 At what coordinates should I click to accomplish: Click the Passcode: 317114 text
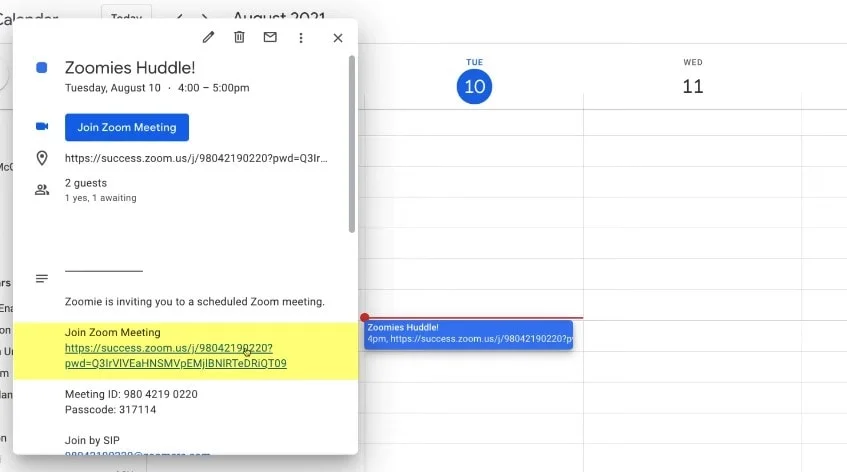[111, 410]
